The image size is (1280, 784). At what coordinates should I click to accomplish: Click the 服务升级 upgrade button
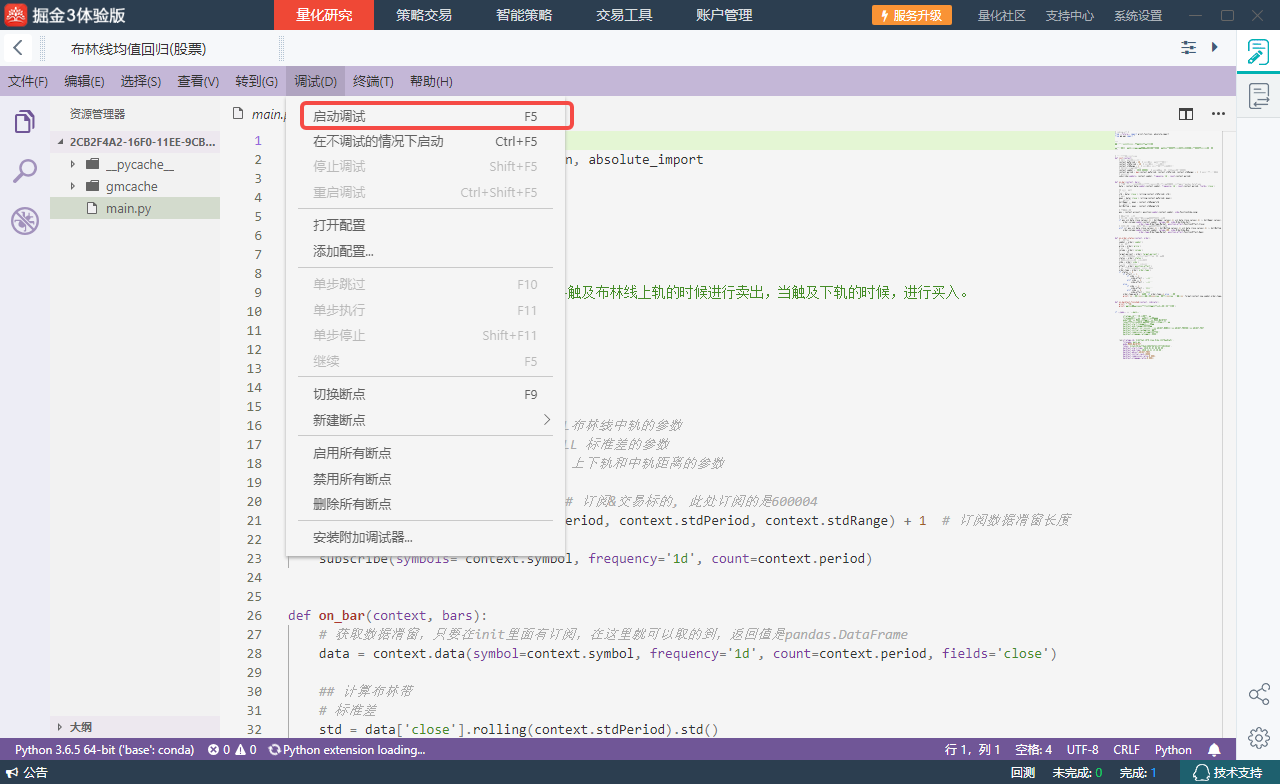click(911, 15)
